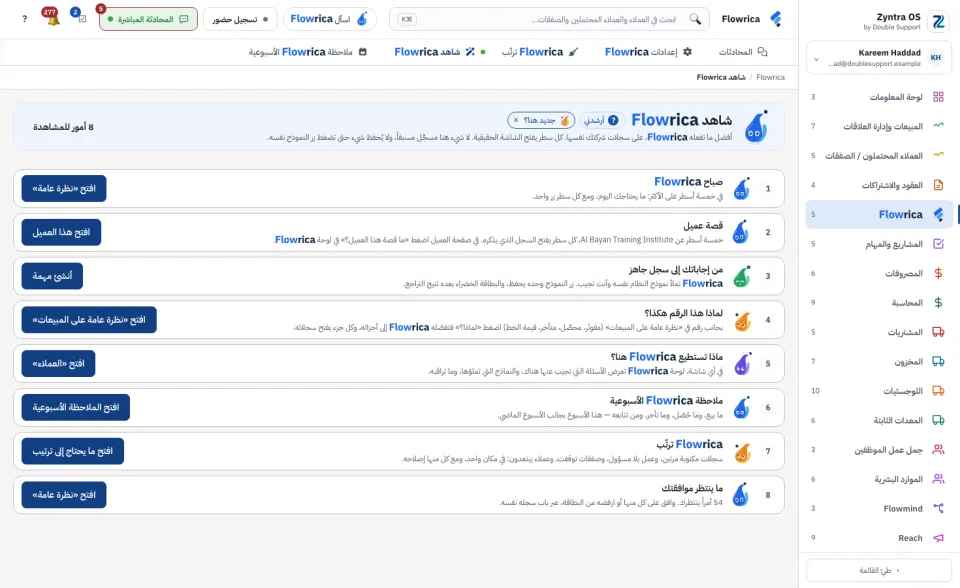The height and width of the screenshot is (588, 960).
Task: Click the أرشدني guide button
Action: [x=601, y=120]
